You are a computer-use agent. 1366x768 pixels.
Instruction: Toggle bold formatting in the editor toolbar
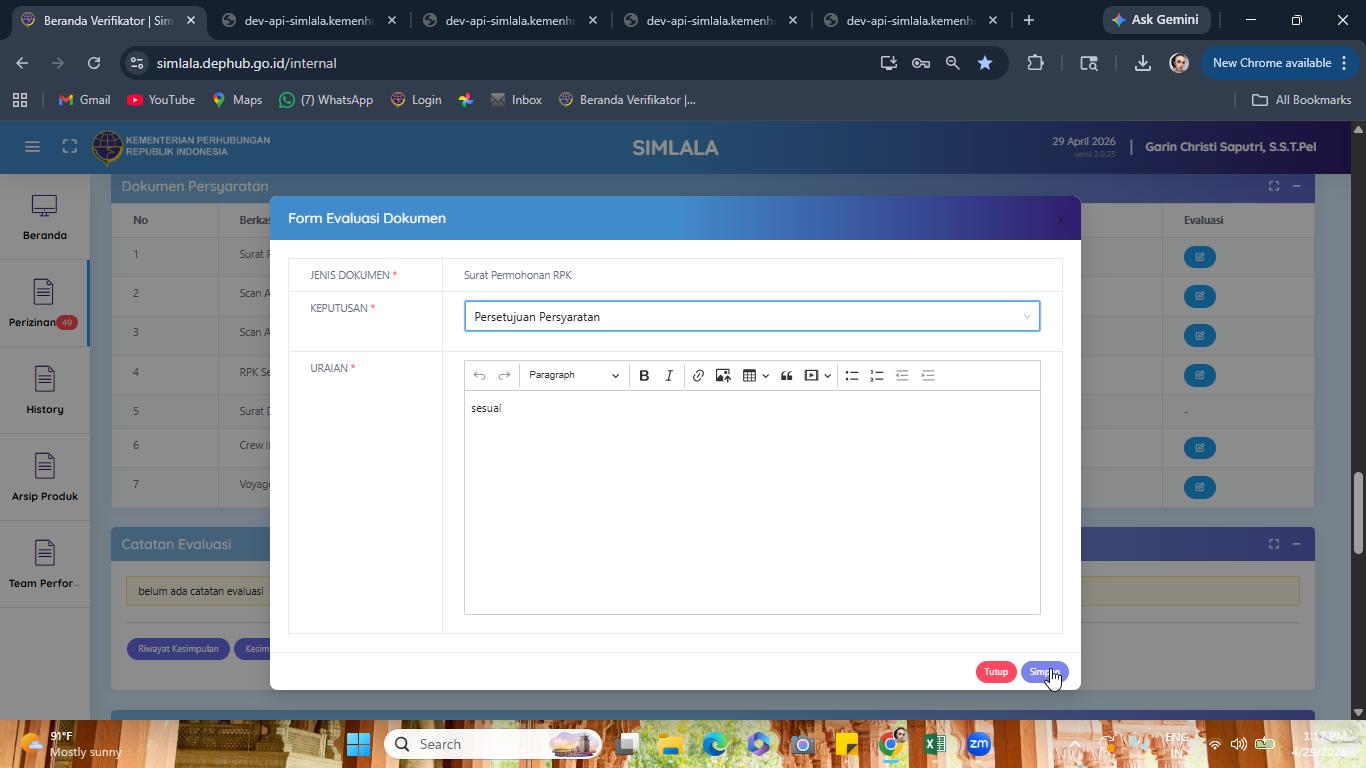[644, 375]
